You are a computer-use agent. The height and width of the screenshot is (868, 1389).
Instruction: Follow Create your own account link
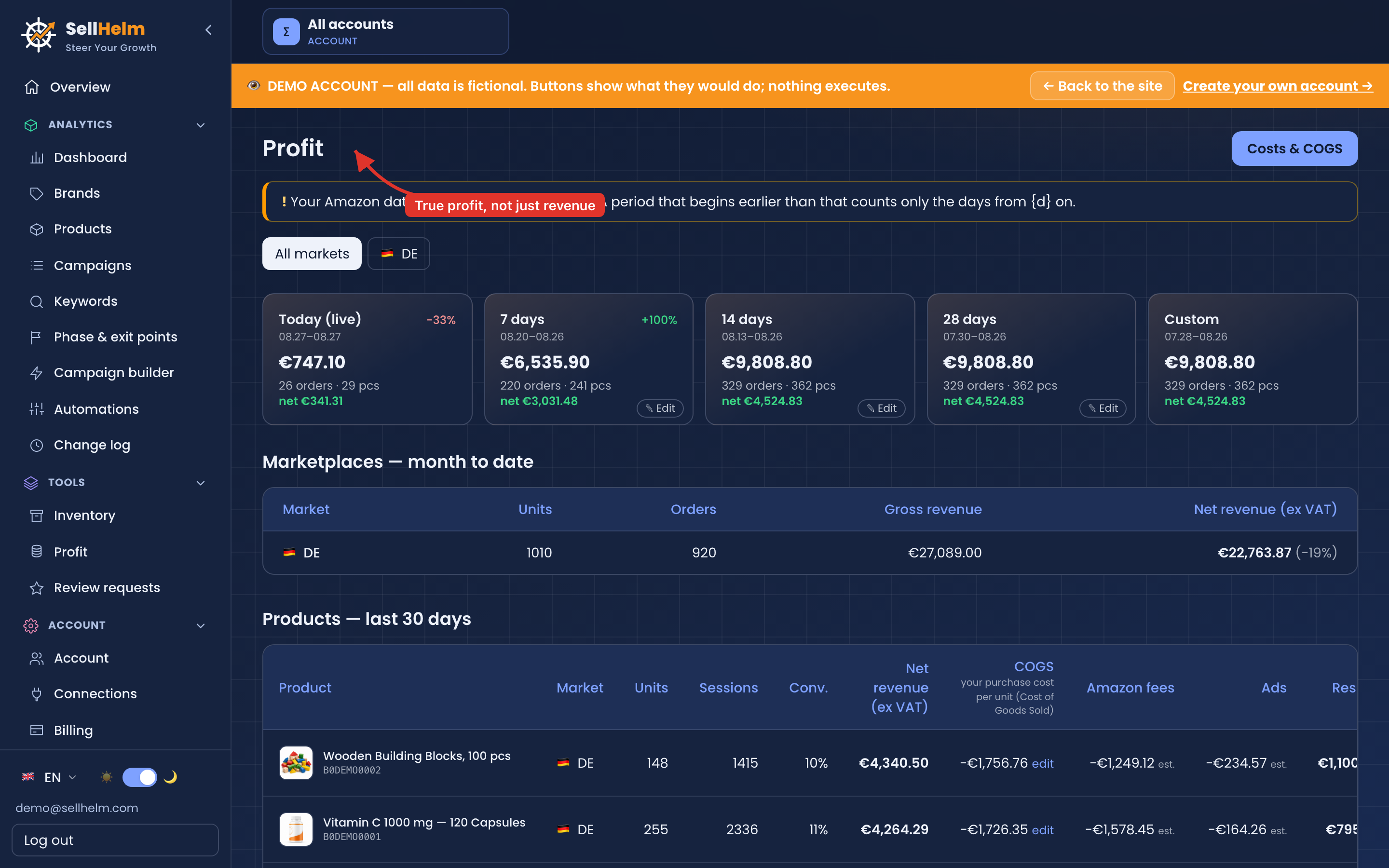1278,86
